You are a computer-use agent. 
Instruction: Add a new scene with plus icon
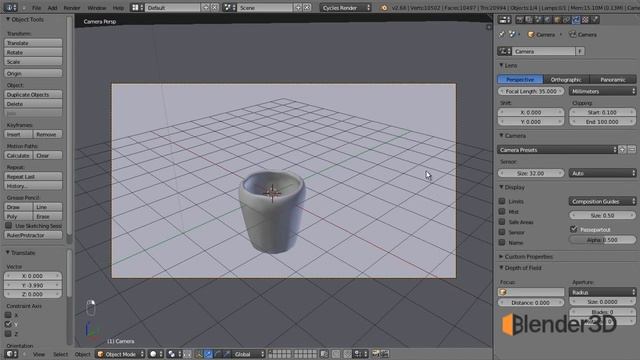click(x=298, y=7)
